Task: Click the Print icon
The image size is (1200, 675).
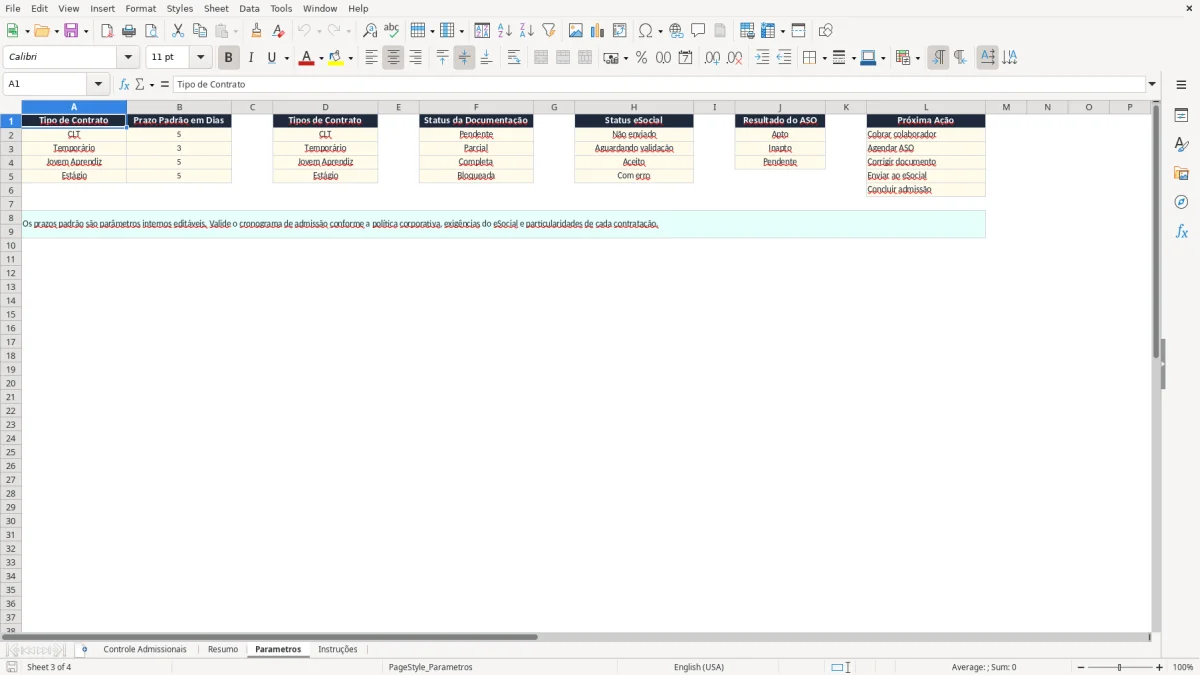Action: [x=129, y=31]
